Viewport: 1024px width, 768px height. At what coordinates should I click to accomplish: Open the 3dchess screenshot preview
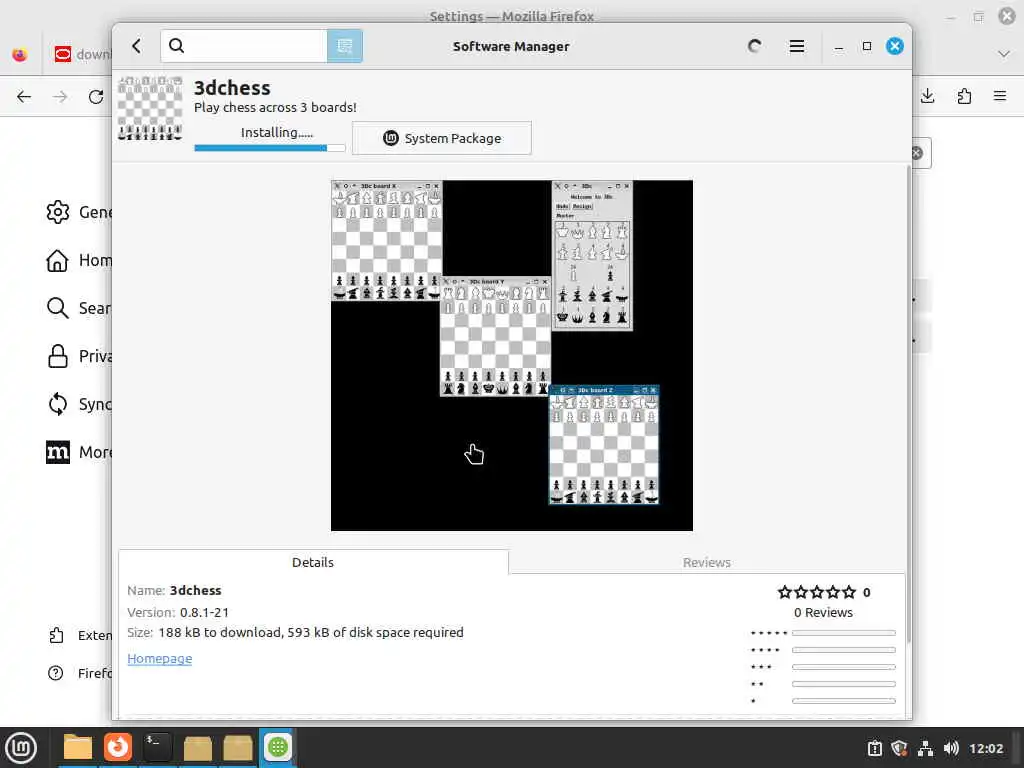tap(511, 356)
